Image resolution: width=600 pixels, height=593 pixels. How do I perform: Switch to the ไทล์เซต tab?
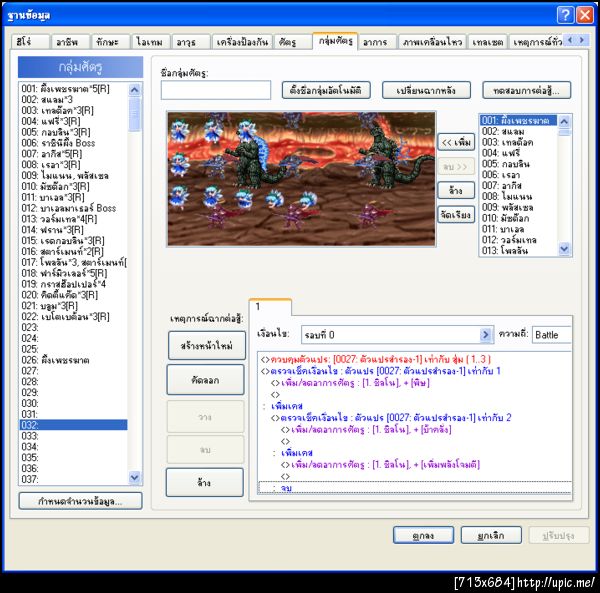click(x=487, y=42)
